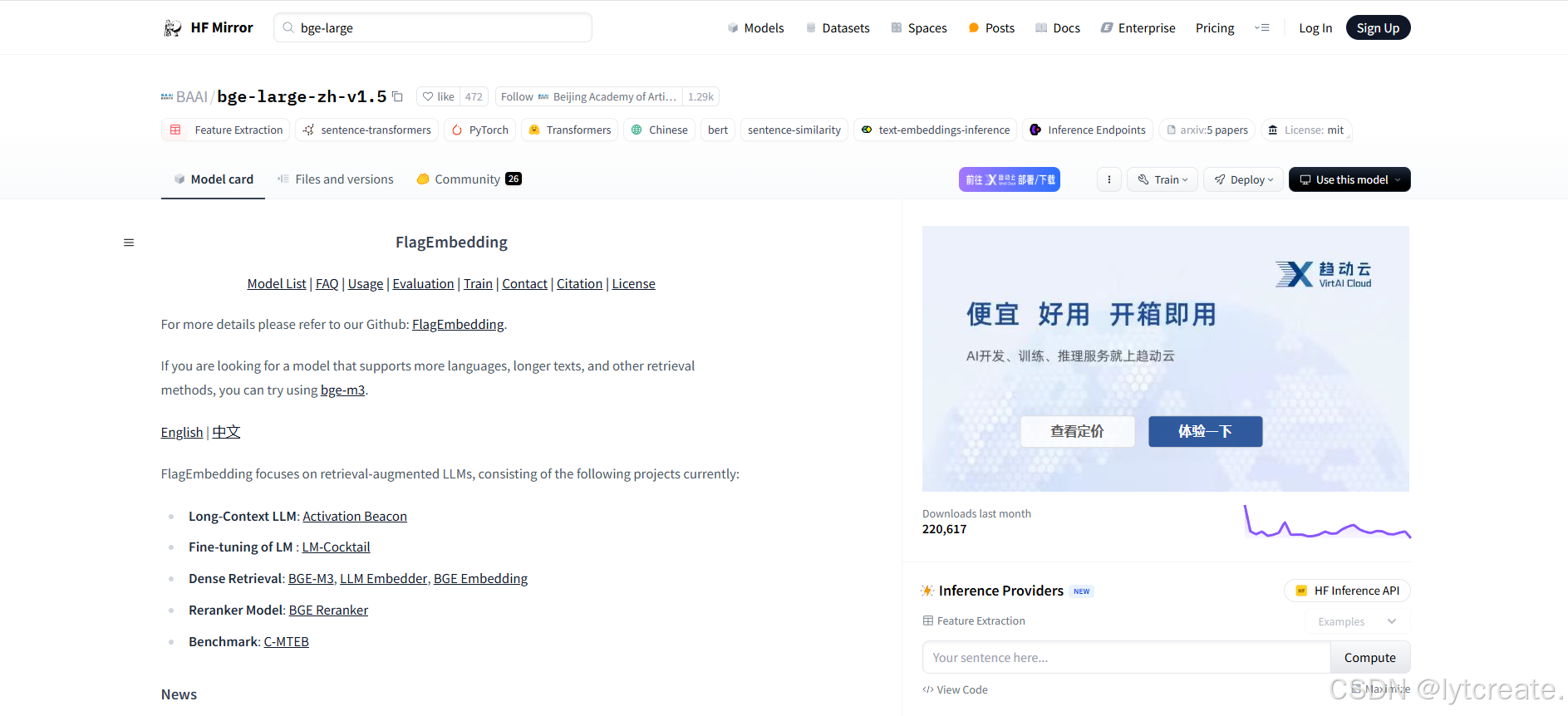Screen dimensions: 1568x716
Task: Expand the Train dropdown
Action: point(1162,179)
